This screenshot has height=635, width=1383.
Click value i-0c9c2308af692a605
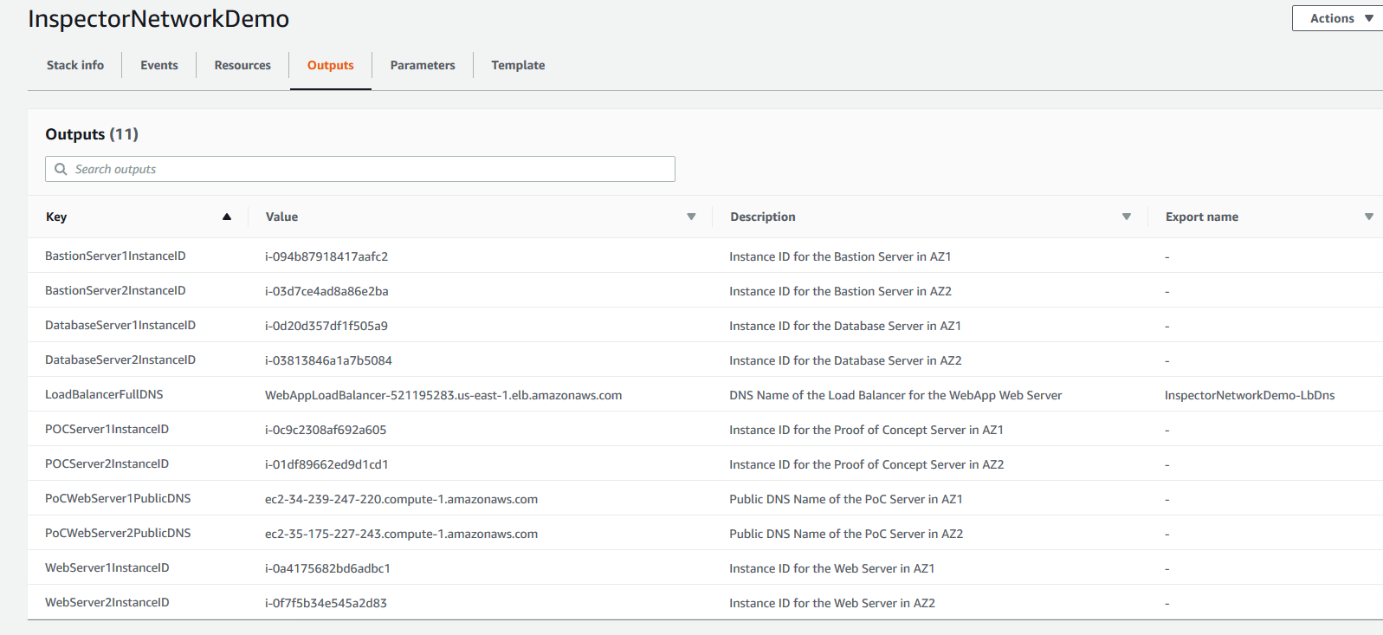pos(325,429)
